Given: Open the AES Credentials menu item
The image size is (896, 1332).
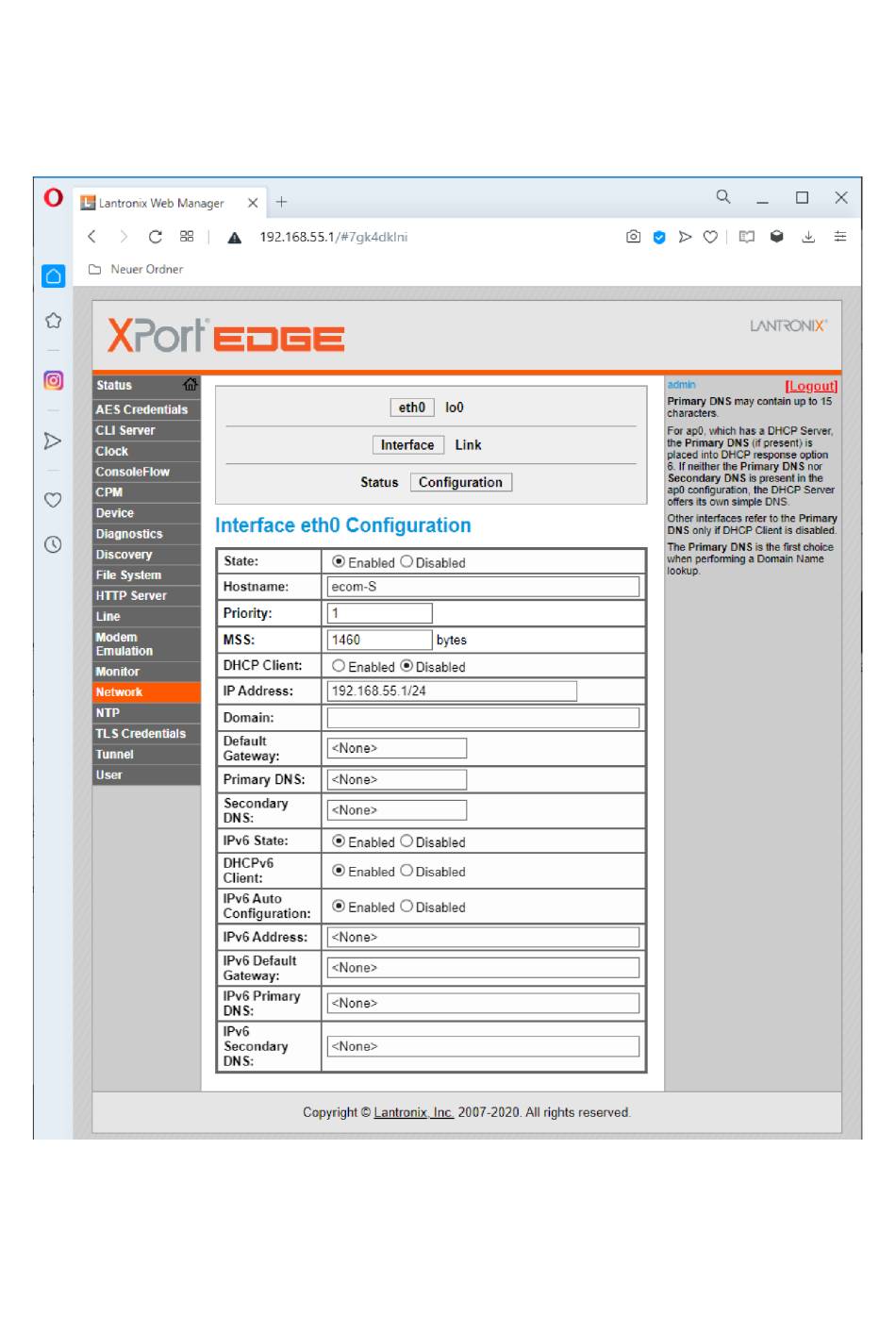Looking at the screenshot, I should click(146, 409).
